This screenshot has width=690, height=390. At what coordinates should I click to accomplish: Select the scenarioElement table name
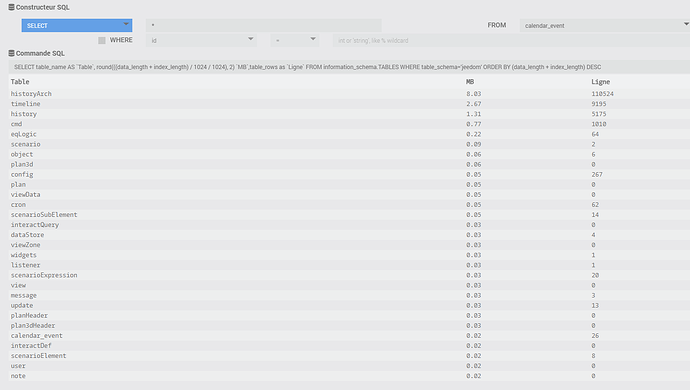click(38, 356)
